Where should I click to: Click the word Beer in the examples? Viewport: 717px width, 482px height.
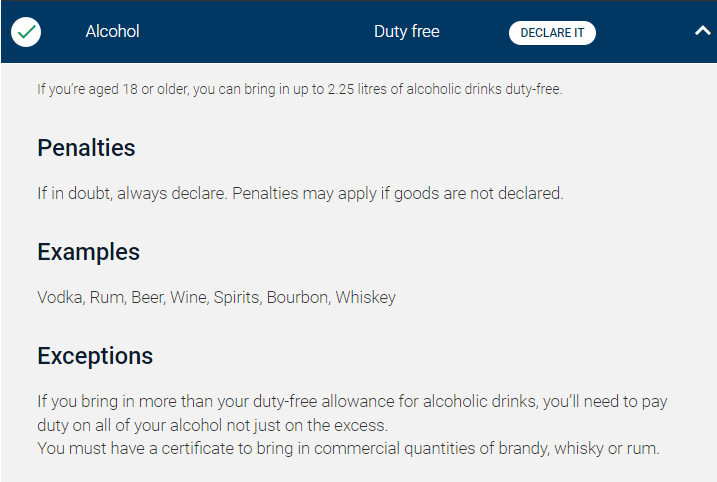click(148, 298)
